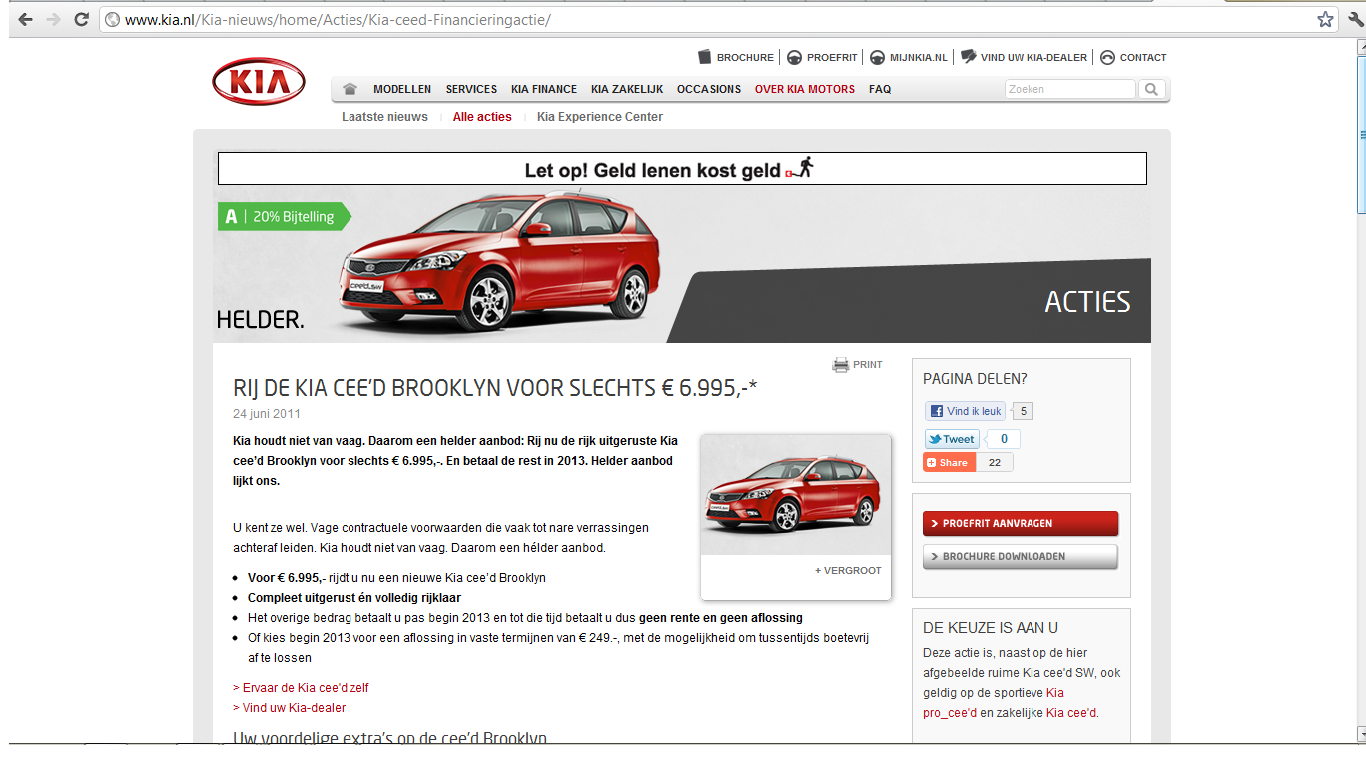Click the tweet count 0
The width and height of the screenshot is (1366, 768).
coord(1004,439)
